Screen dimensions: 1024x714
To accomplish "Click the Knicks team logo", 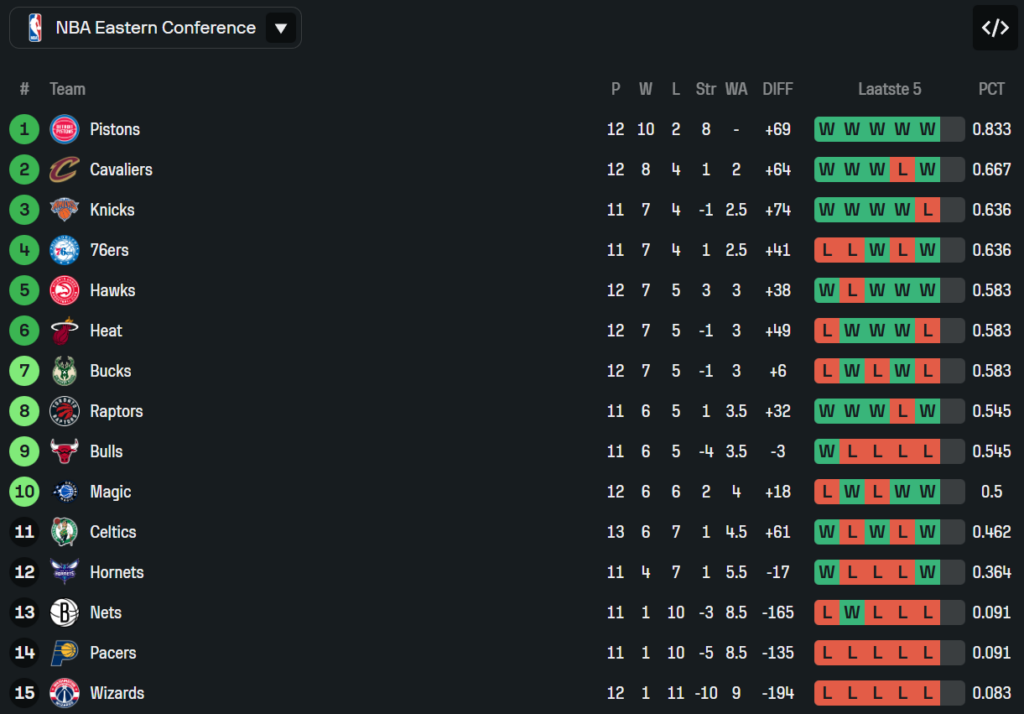I will point(64,210).
